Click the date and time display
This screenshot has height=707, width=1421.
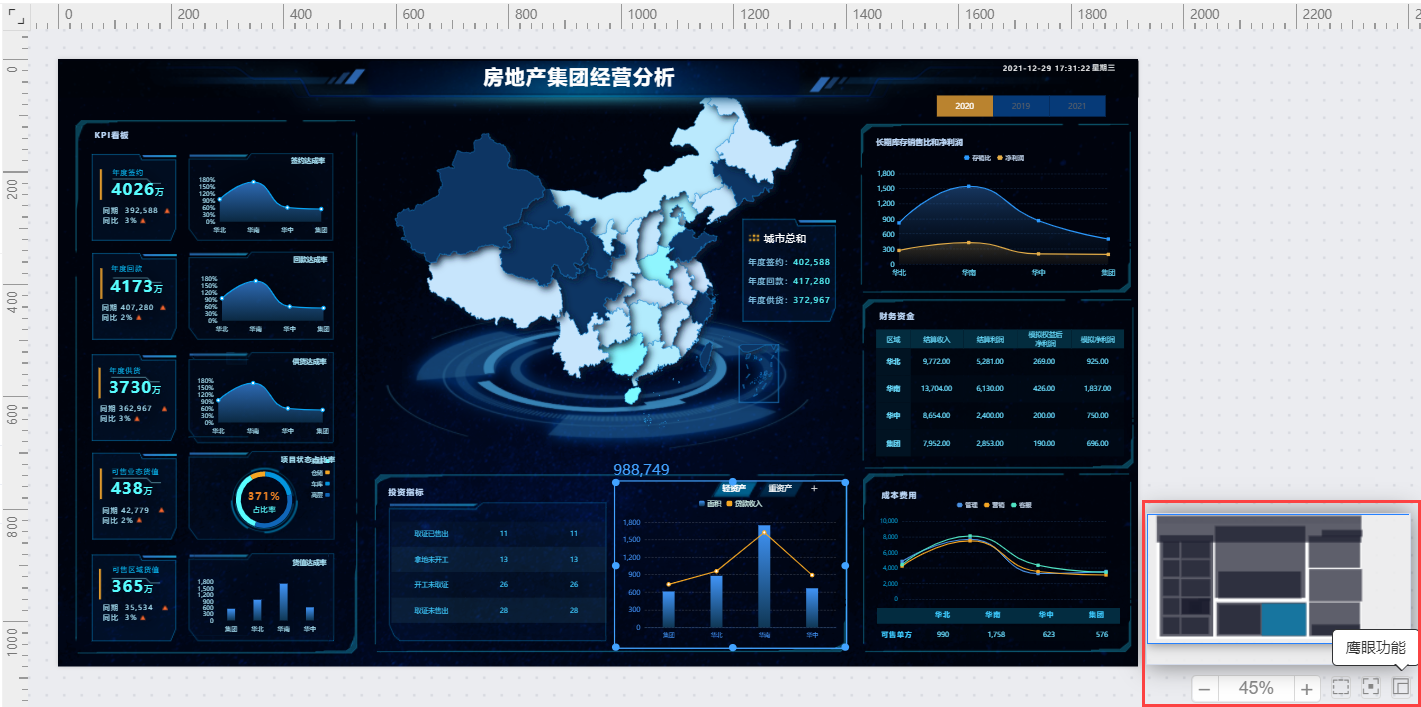(x=1057, y=68)
